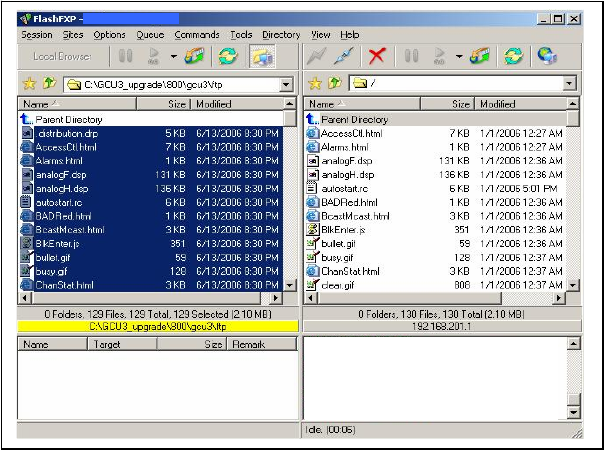Open the Queue menu
The image size is (604, 450).
[150, 35]
